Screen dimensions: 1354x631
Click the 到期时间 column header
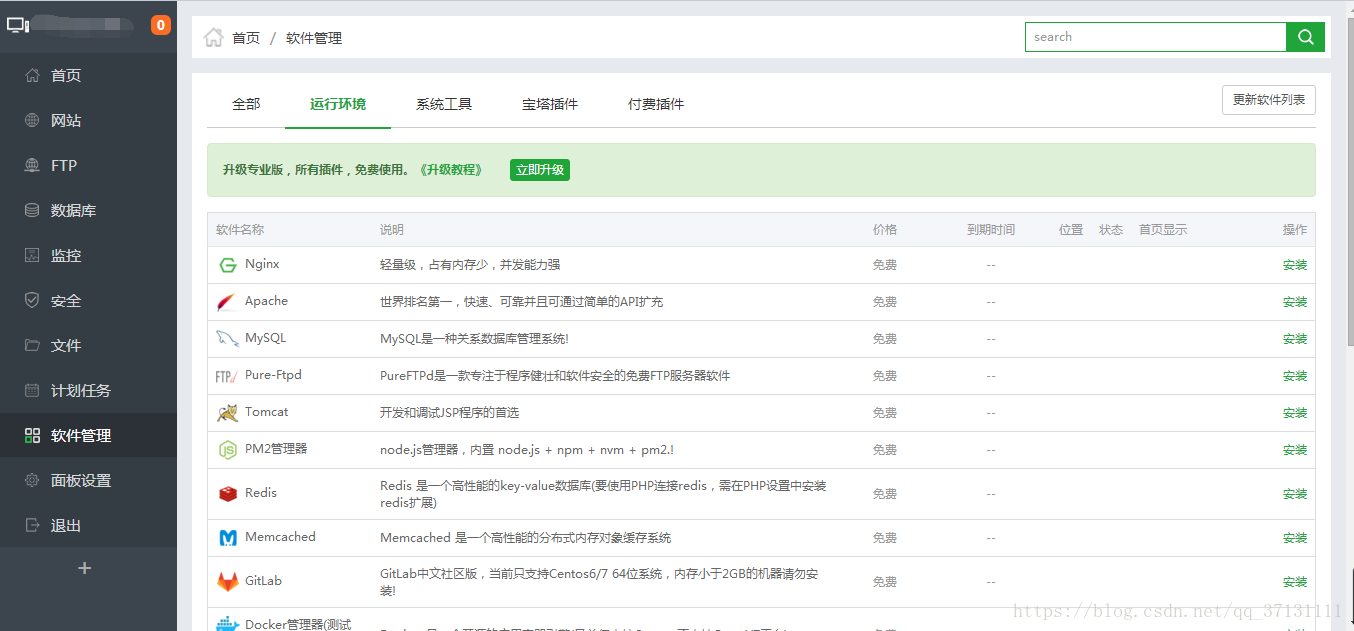click(991, 230)
